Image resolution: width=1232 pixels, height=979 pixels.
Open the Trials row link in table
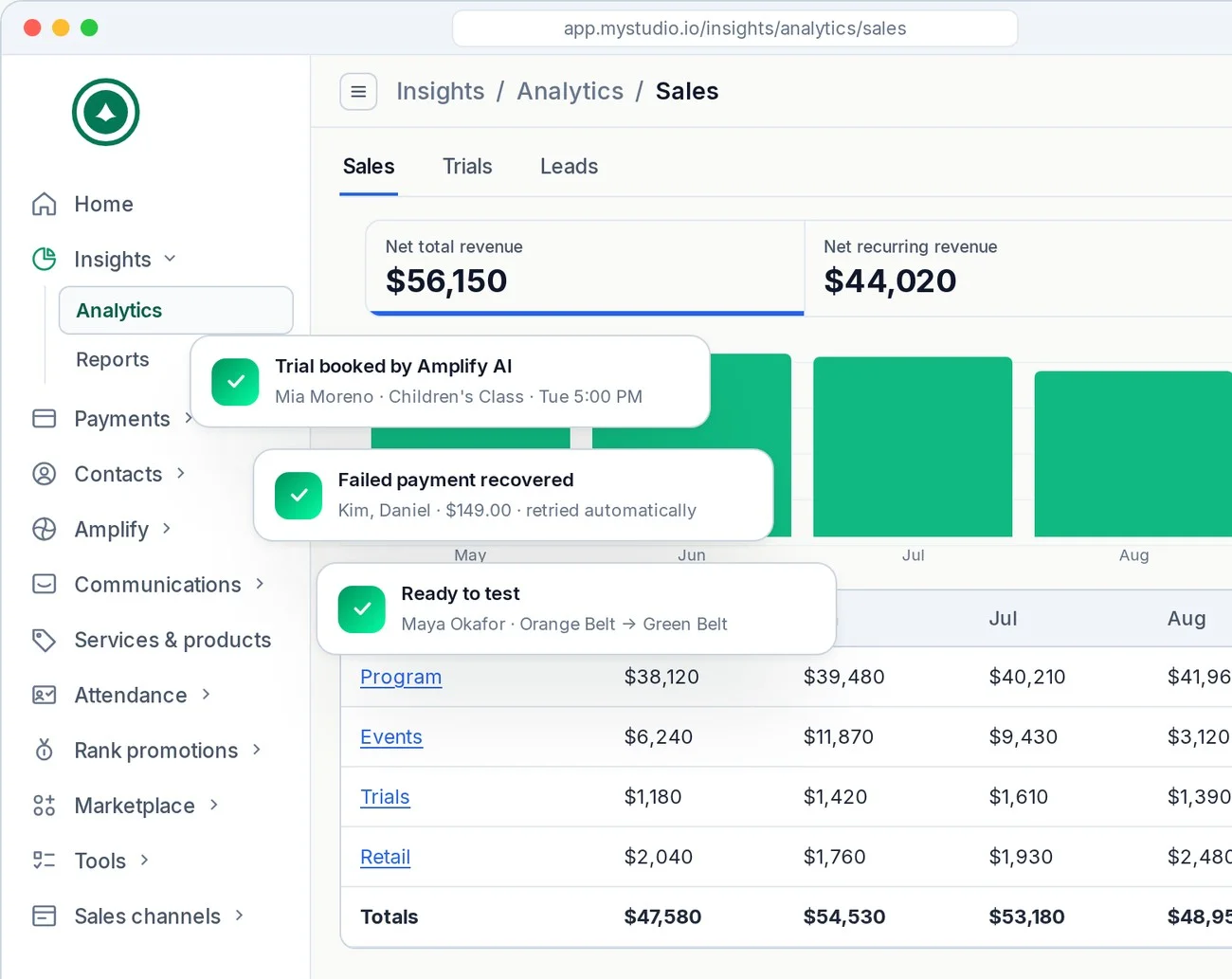click(385, 797)
